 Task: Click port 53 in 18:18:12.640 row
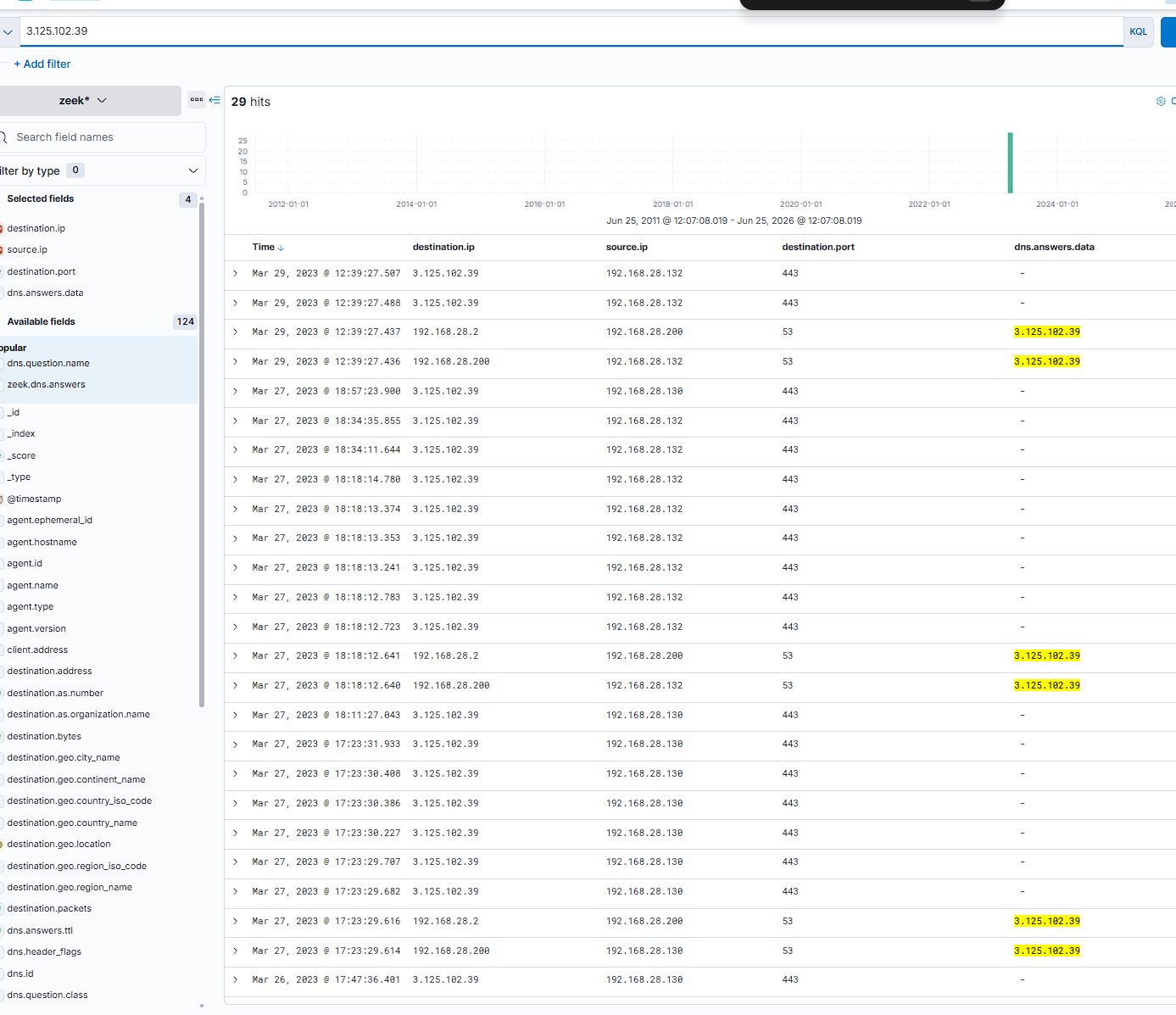tap(788, 685)
